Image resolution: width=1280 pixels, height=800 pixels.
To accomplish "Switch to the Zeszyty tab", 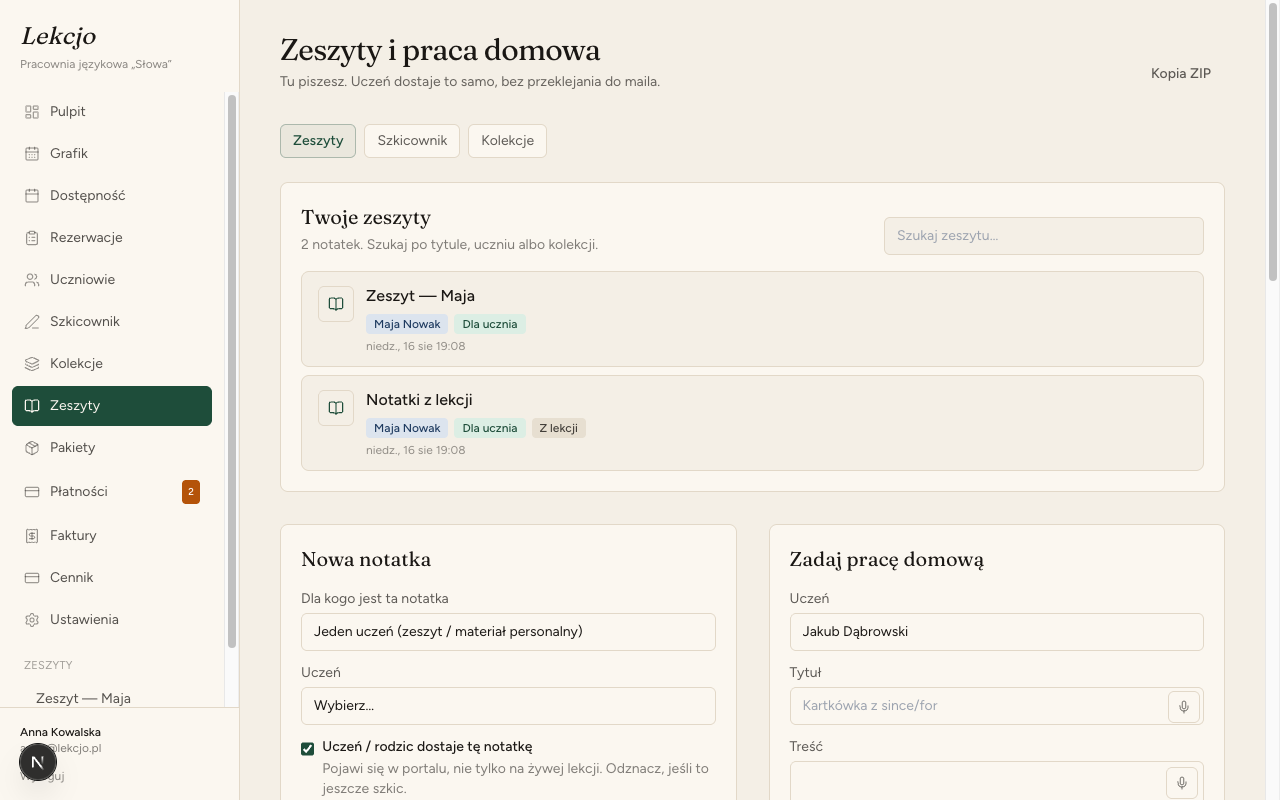I will [318, 141].
